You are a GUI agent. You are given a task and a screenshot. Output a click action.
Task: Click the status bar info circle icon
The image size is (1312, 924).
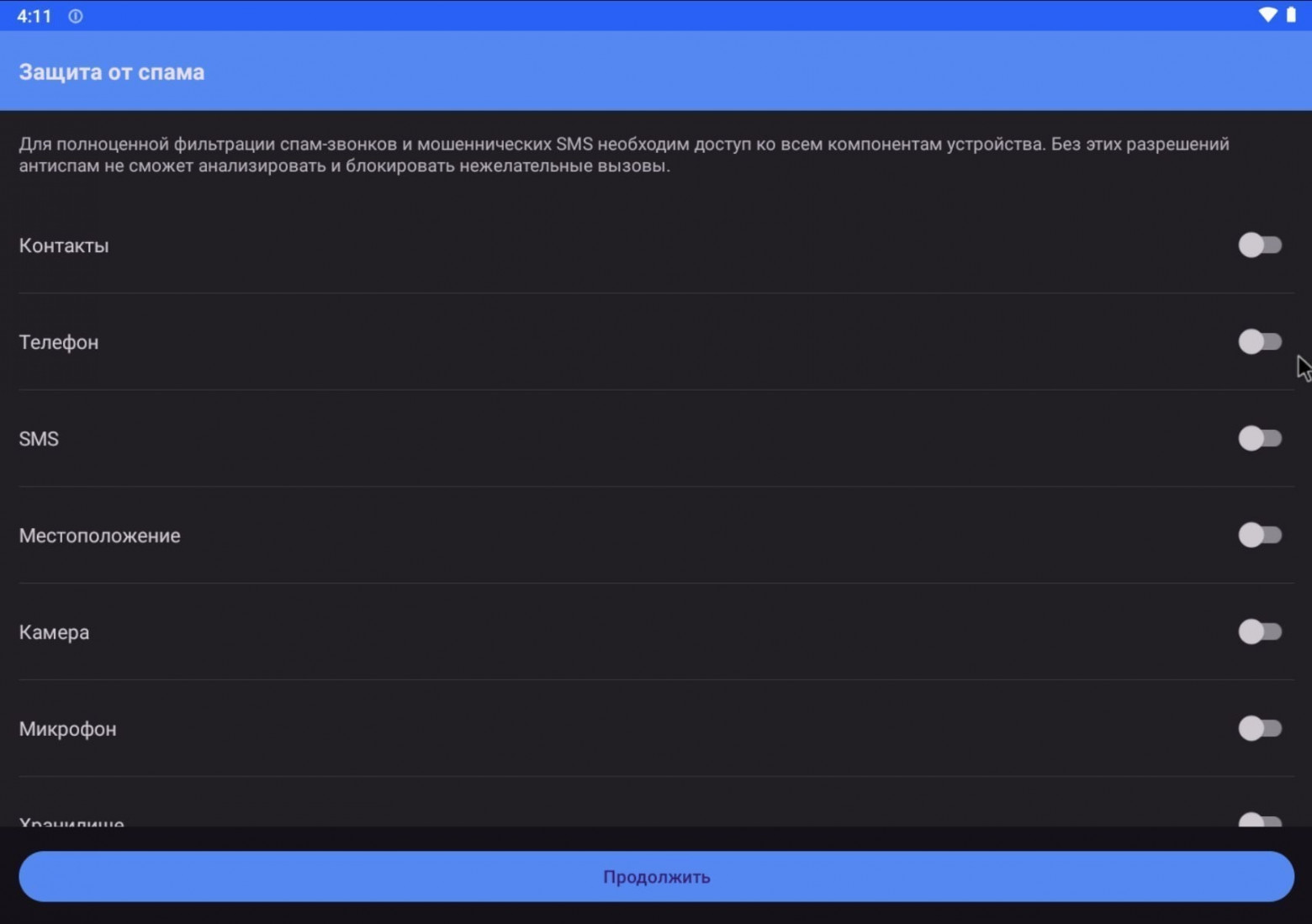pyautogui.click(x=76, y=16)
